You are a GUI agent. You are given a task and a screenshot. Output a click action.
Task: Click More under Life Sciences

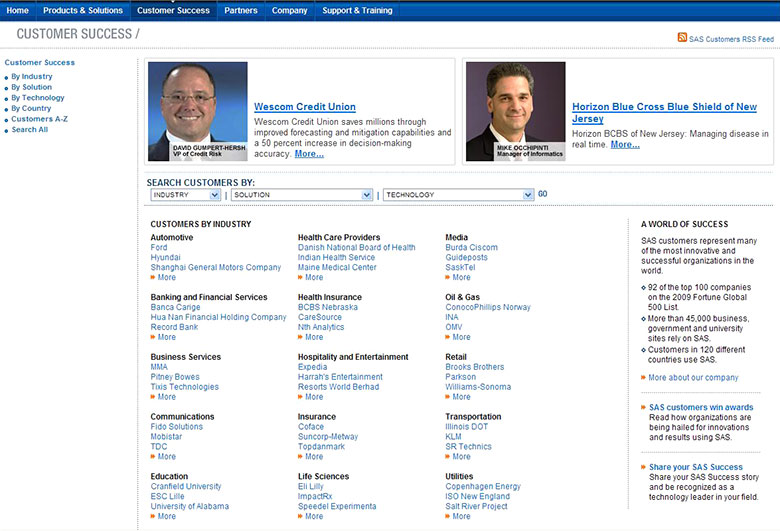point(313,516)
